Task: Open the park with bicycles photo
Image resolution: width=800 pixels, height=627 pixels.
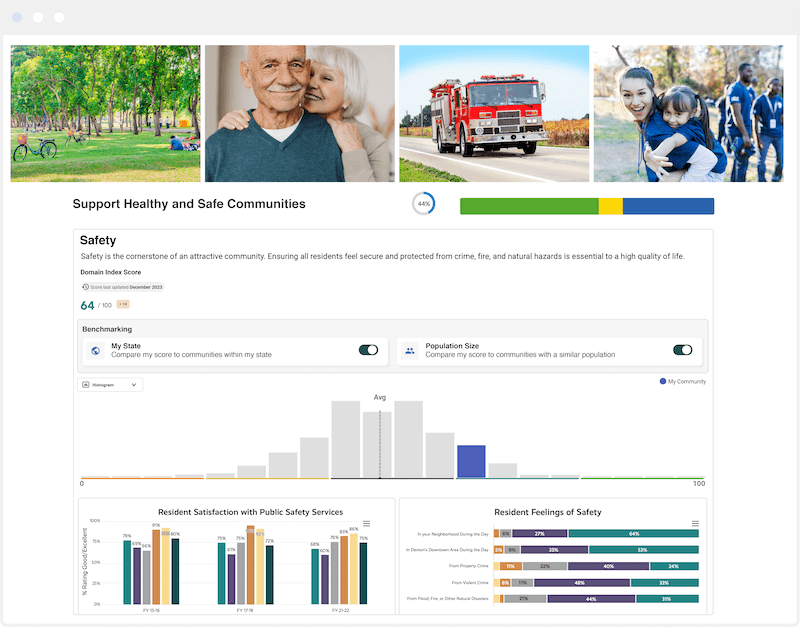Action: [x=106, y=113]
